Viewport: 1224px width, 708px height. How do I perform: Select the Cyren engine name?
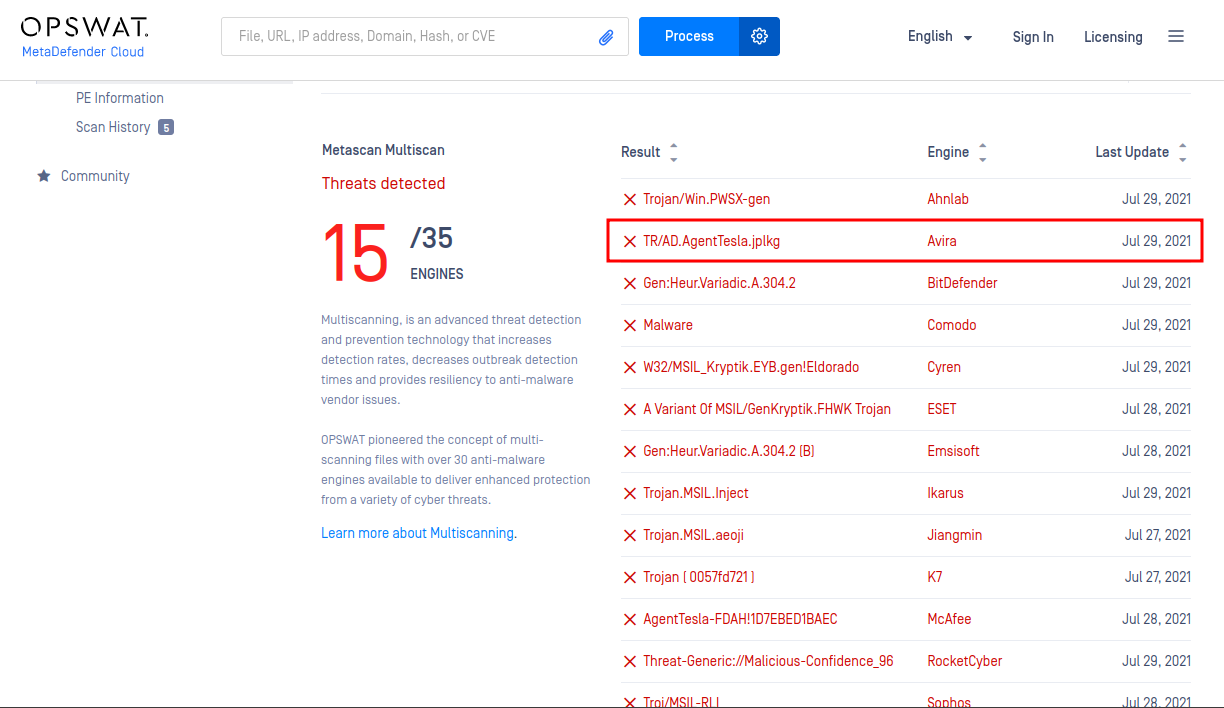click(x=944, y=367)
